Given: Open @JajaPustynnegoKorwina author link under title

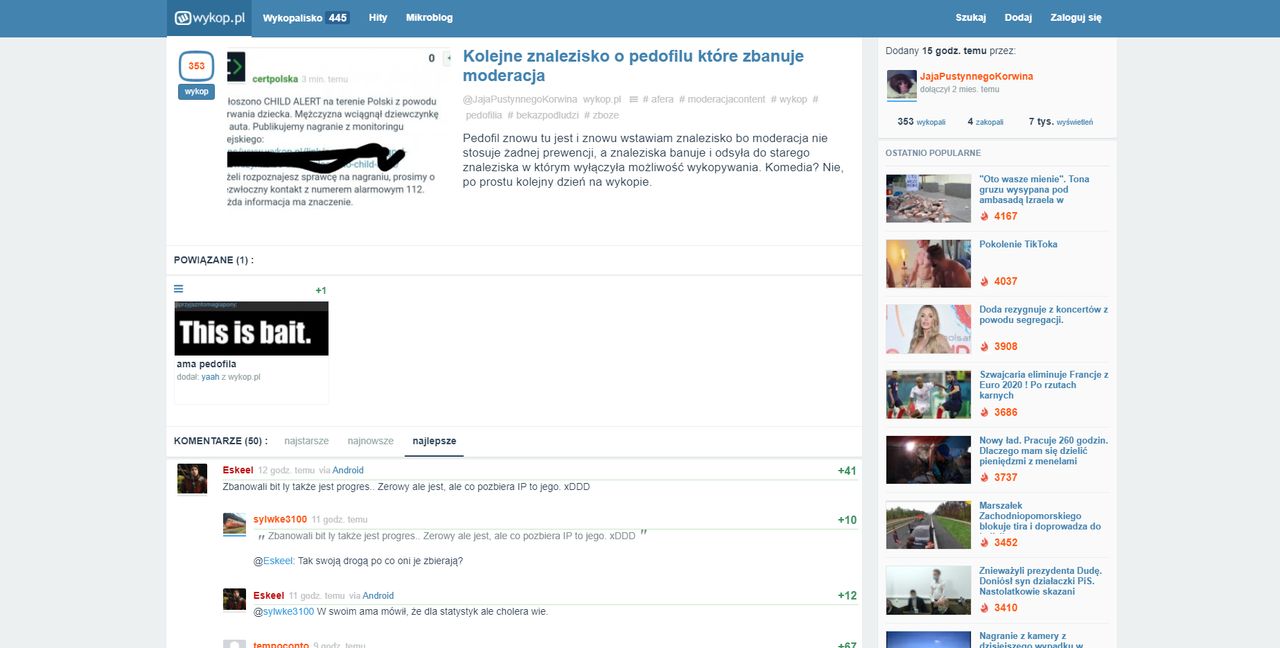Looking at the screenshot, I should pos(519,100).
